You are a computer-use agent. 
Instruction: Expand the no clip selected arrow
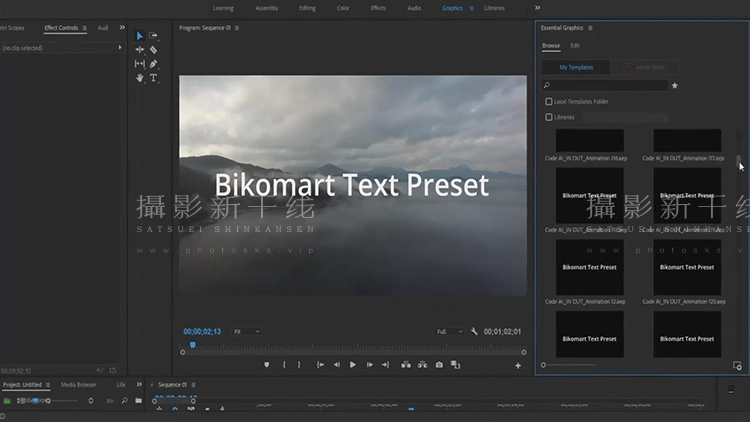pyautogui.click(x=120, y=47)
